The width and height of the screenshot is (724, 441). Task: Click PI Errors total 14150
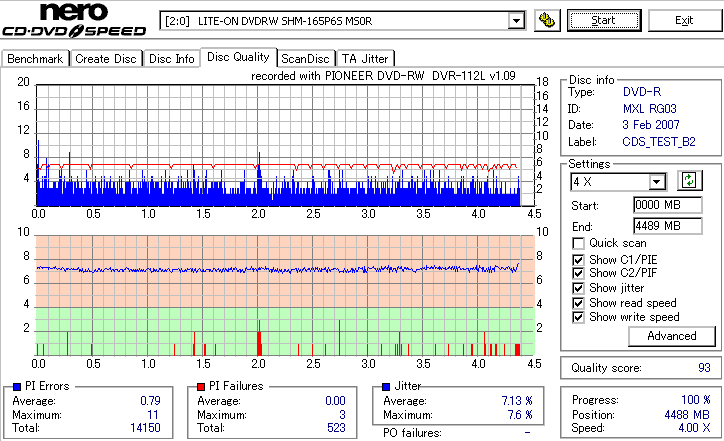point(145,428)
